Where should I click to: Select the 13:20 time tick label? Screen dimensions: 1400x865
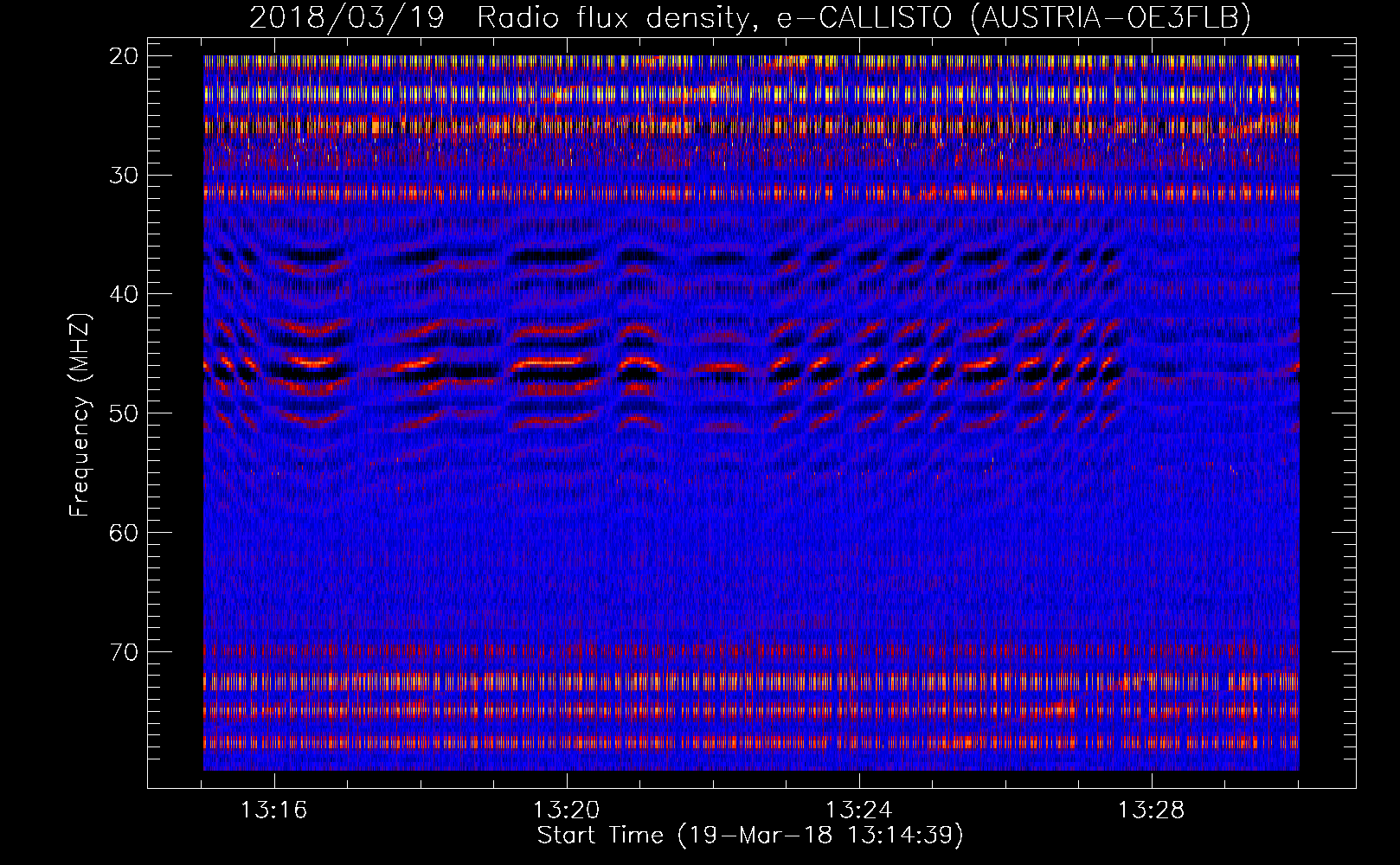567,810
